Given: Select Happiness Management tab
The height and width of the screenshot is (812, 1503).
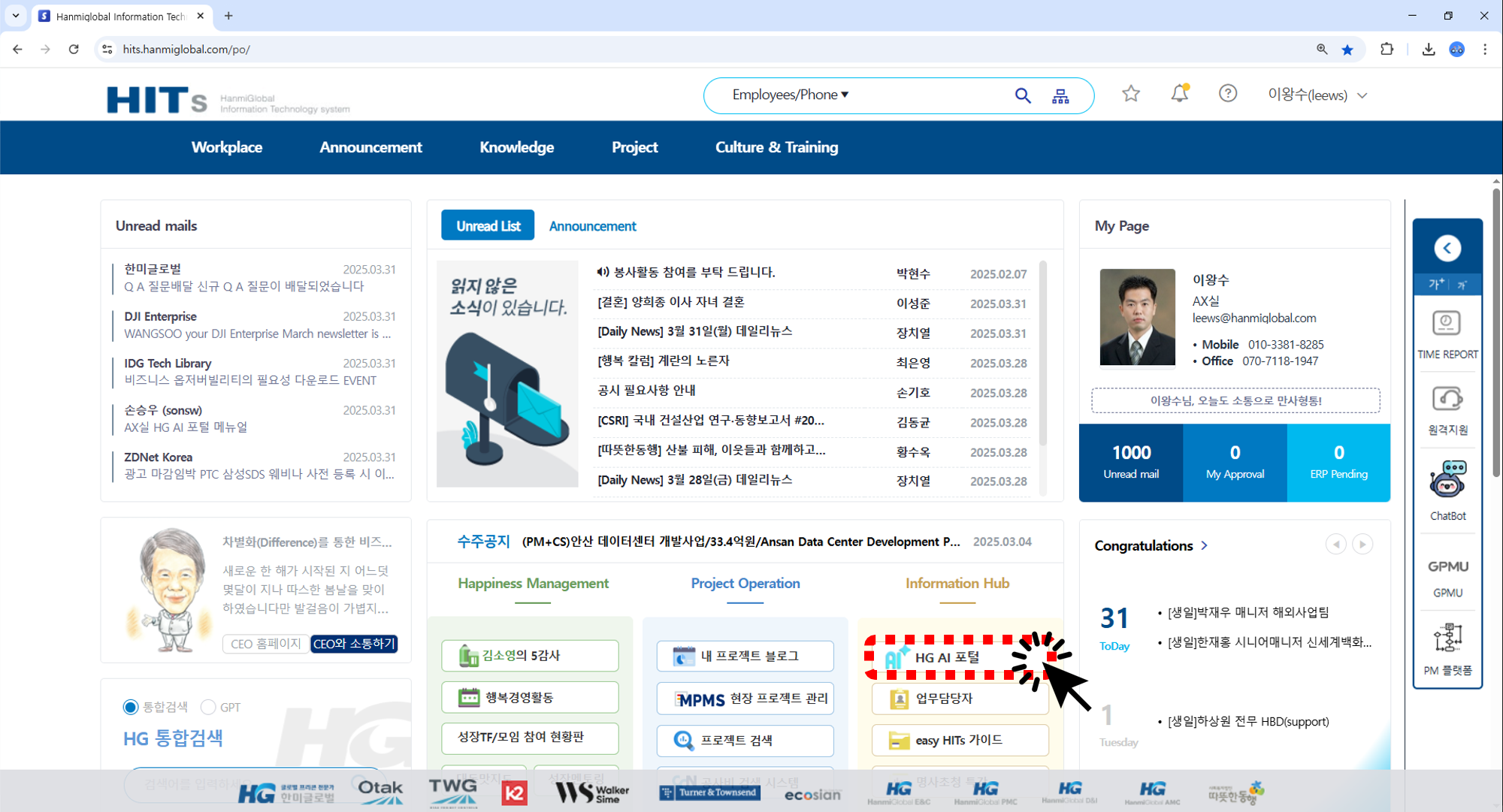Looking at the screenshot, I should tap(533, 584).
